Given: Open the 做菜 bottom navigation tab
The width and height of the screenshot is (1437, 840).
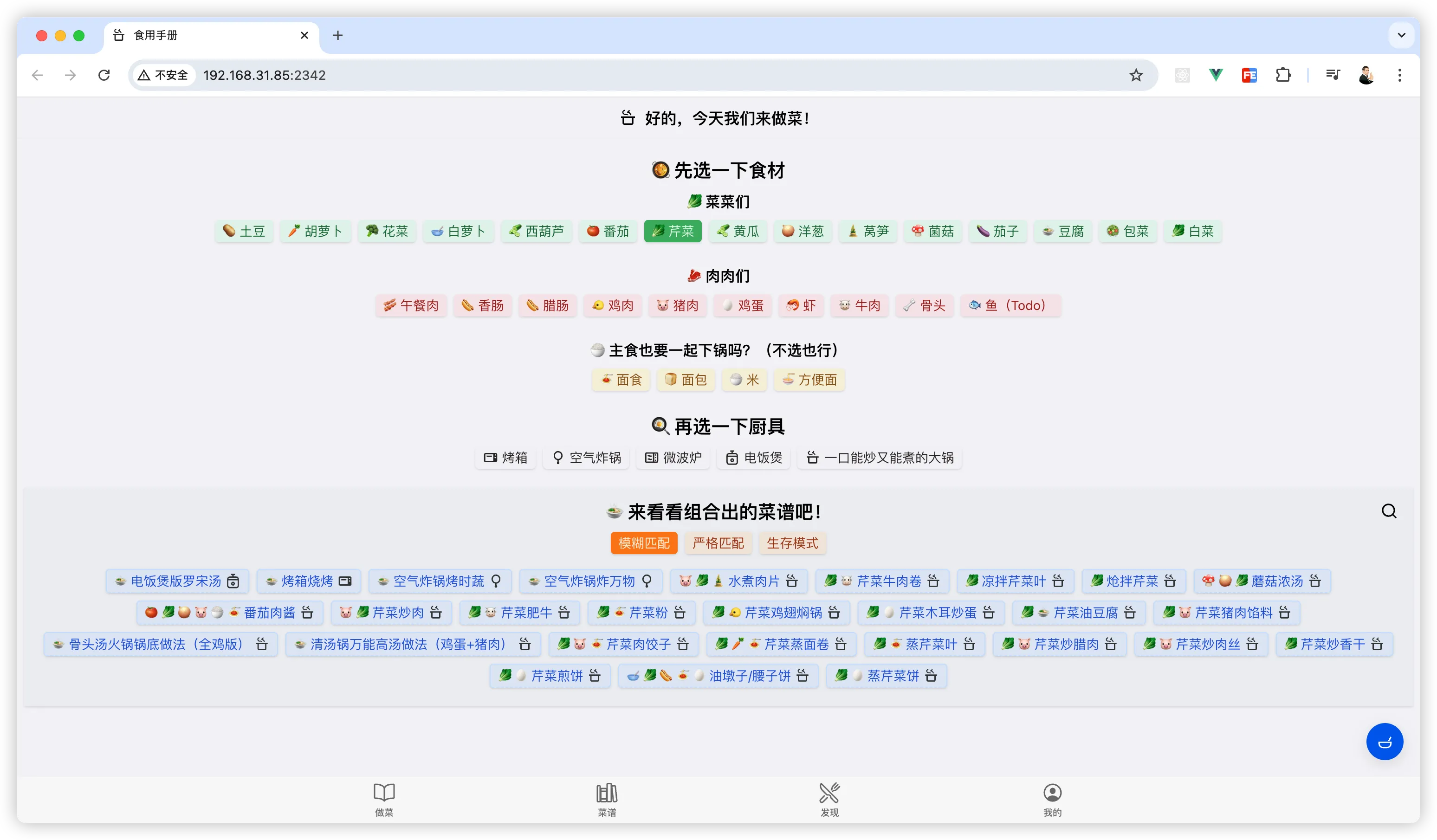Looking at the screenshot, I should click(x=384, y=800).
